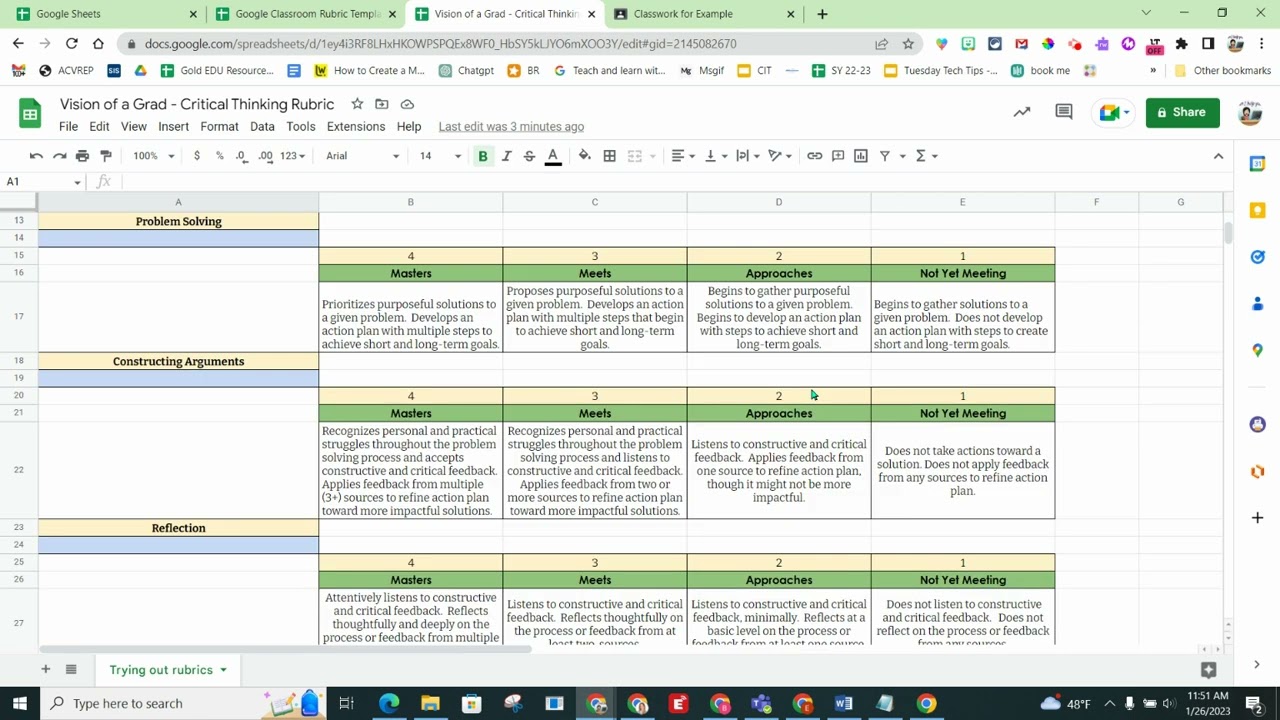Click the Explore button at bottom right
This screenshot has height=720, width=1280.
[1208, 670]
